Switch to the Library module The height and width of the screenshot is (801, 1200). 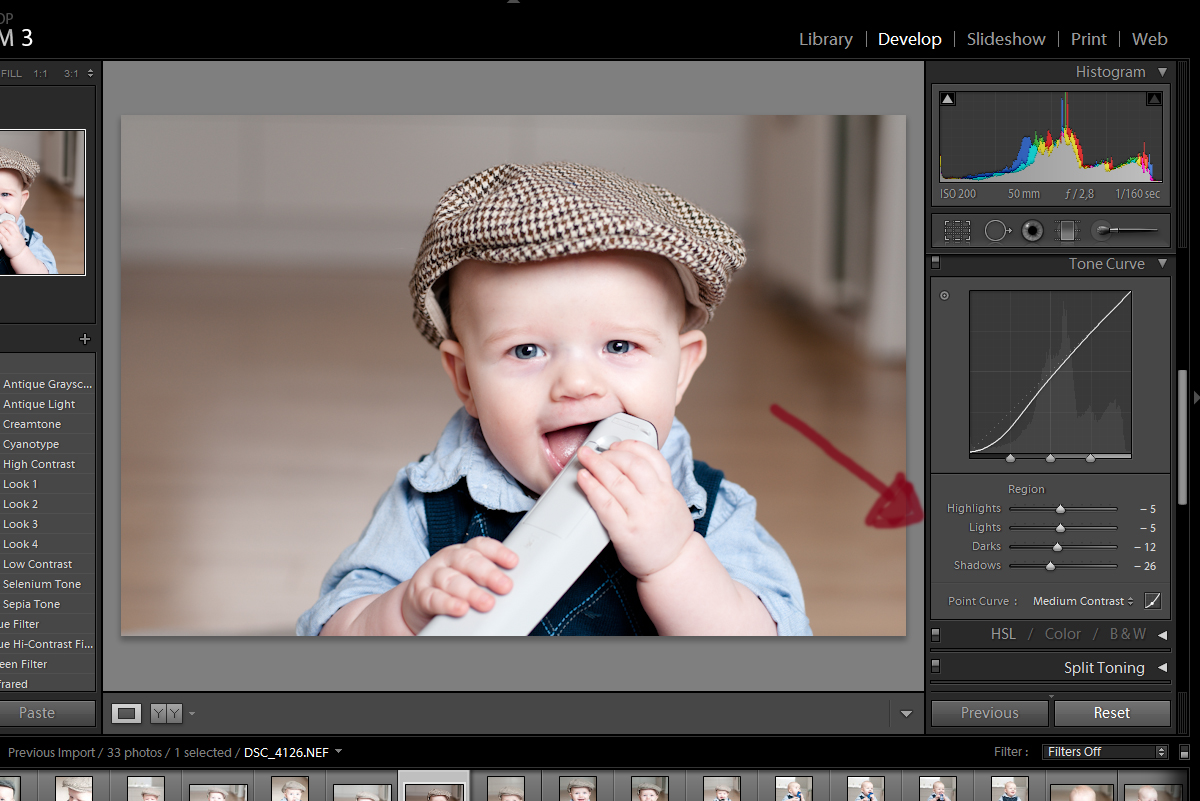pos(825,39)
